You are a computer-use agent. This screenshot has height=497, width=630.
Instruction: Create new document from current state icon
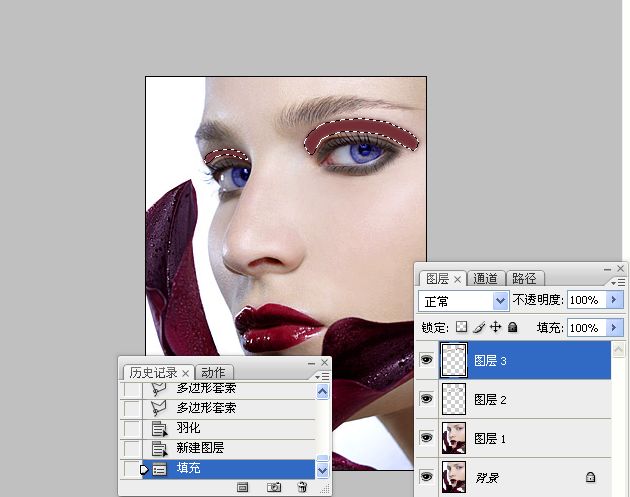[x=242, y=487]
